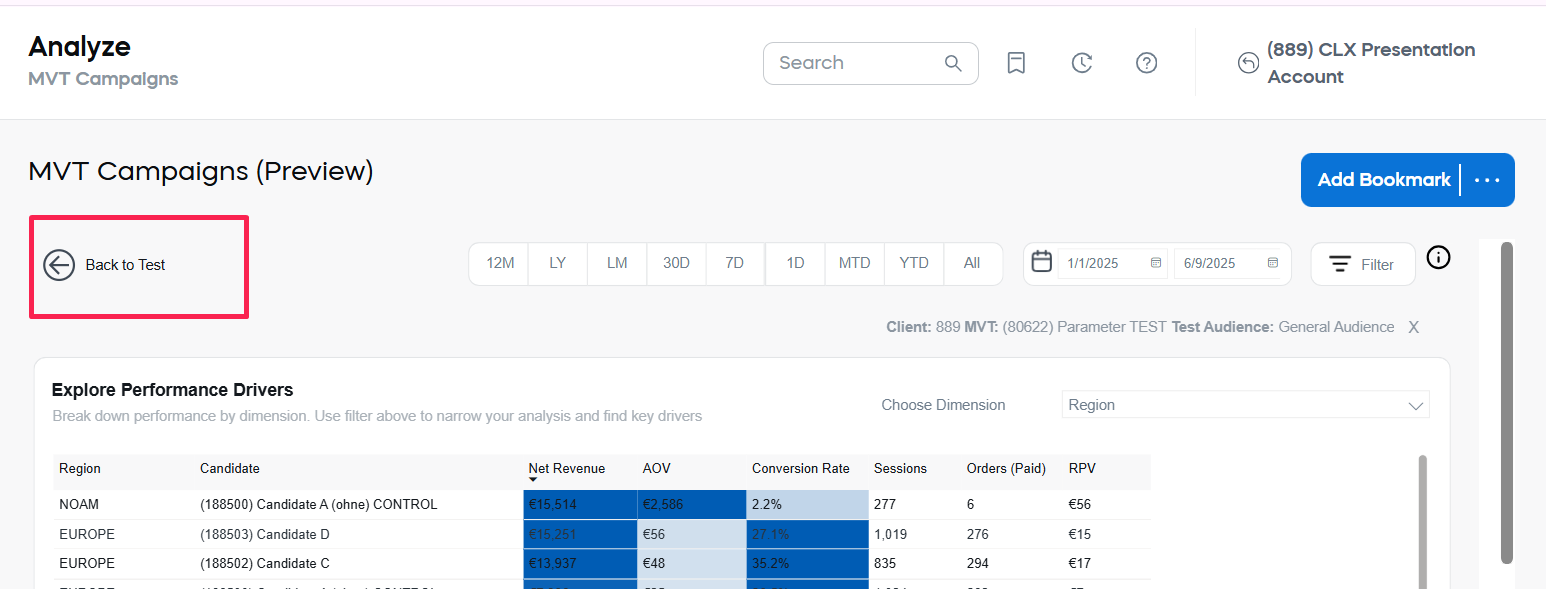
Task: Select the NOAM region cell
Action: tap(79, 504)
